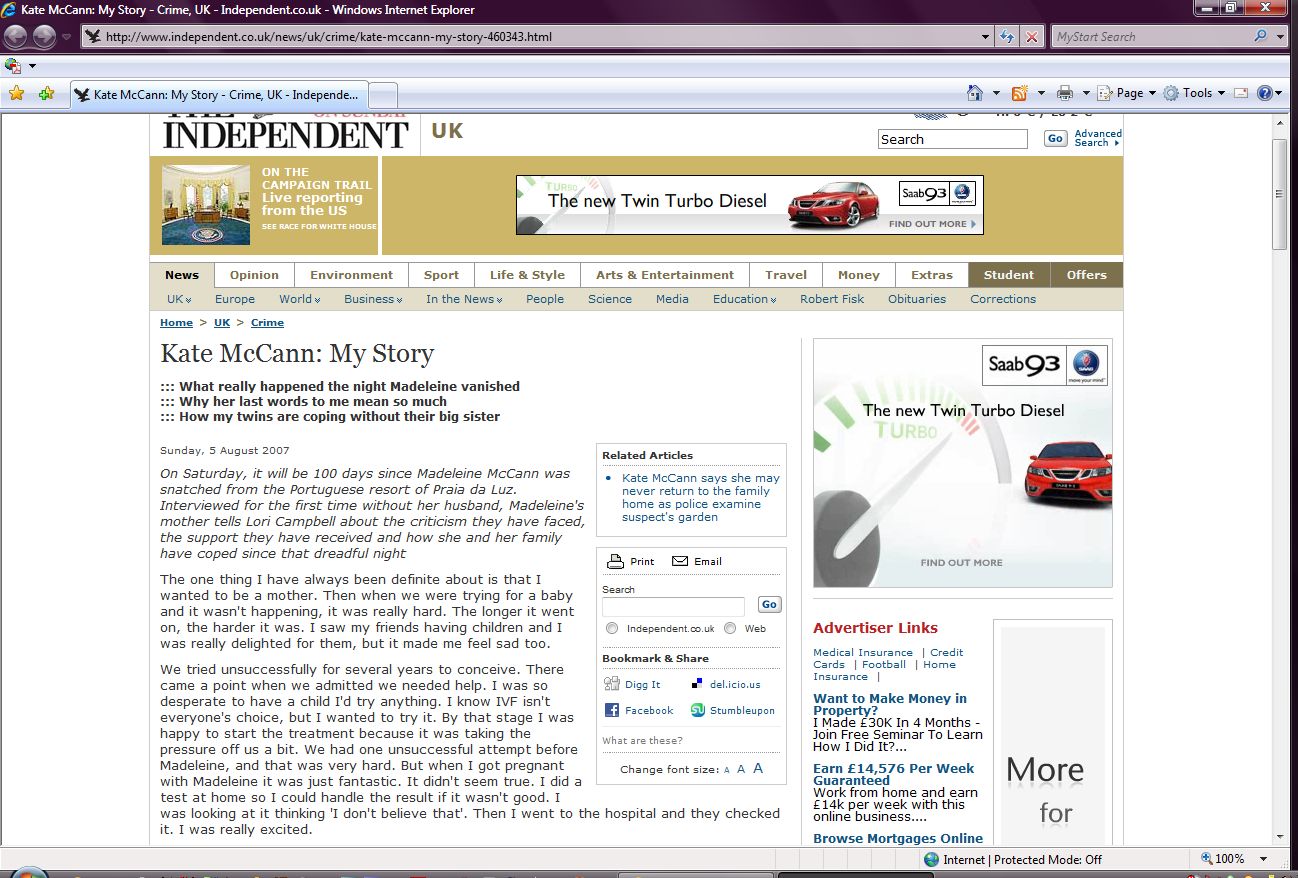Switch to the Environment section tab

click(x=351, y=275)
